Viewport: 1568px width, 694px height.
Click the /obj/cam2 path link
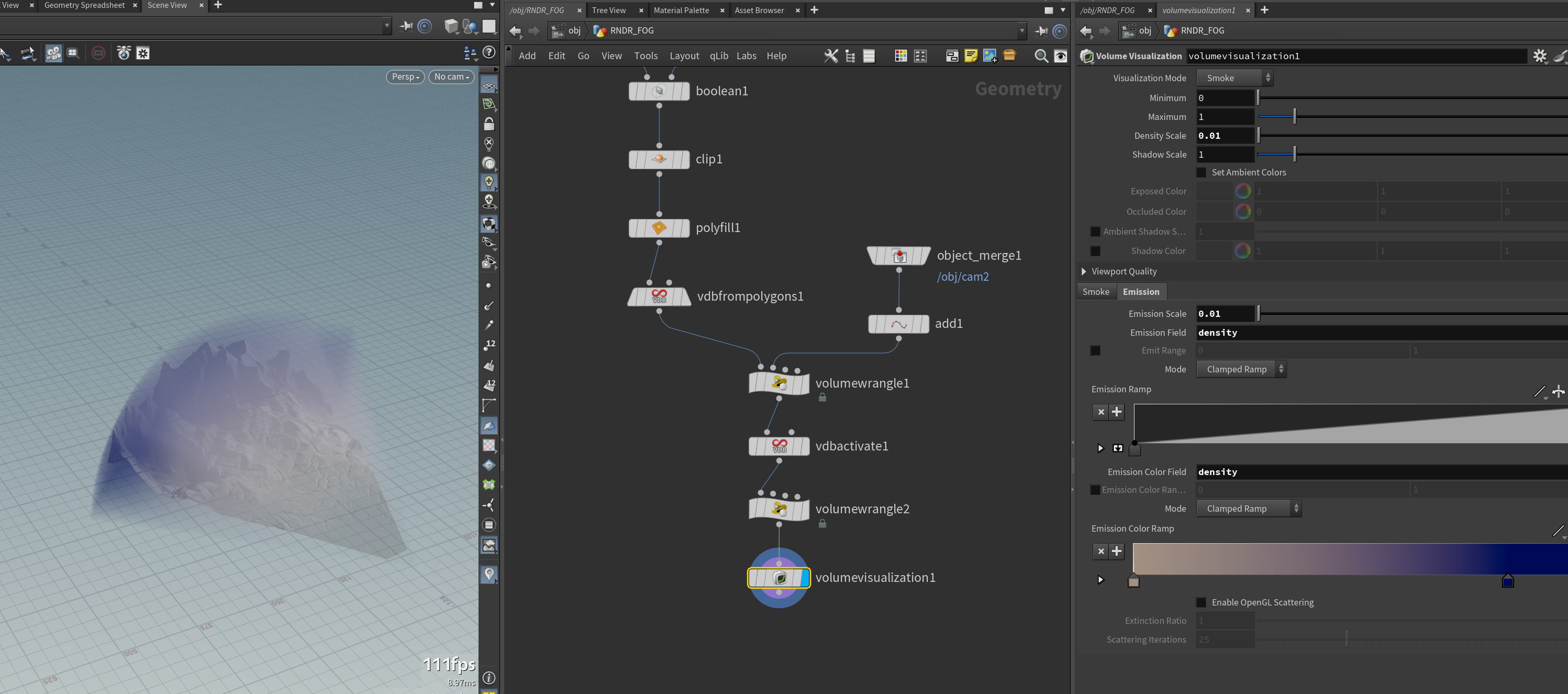click(963, 277)
